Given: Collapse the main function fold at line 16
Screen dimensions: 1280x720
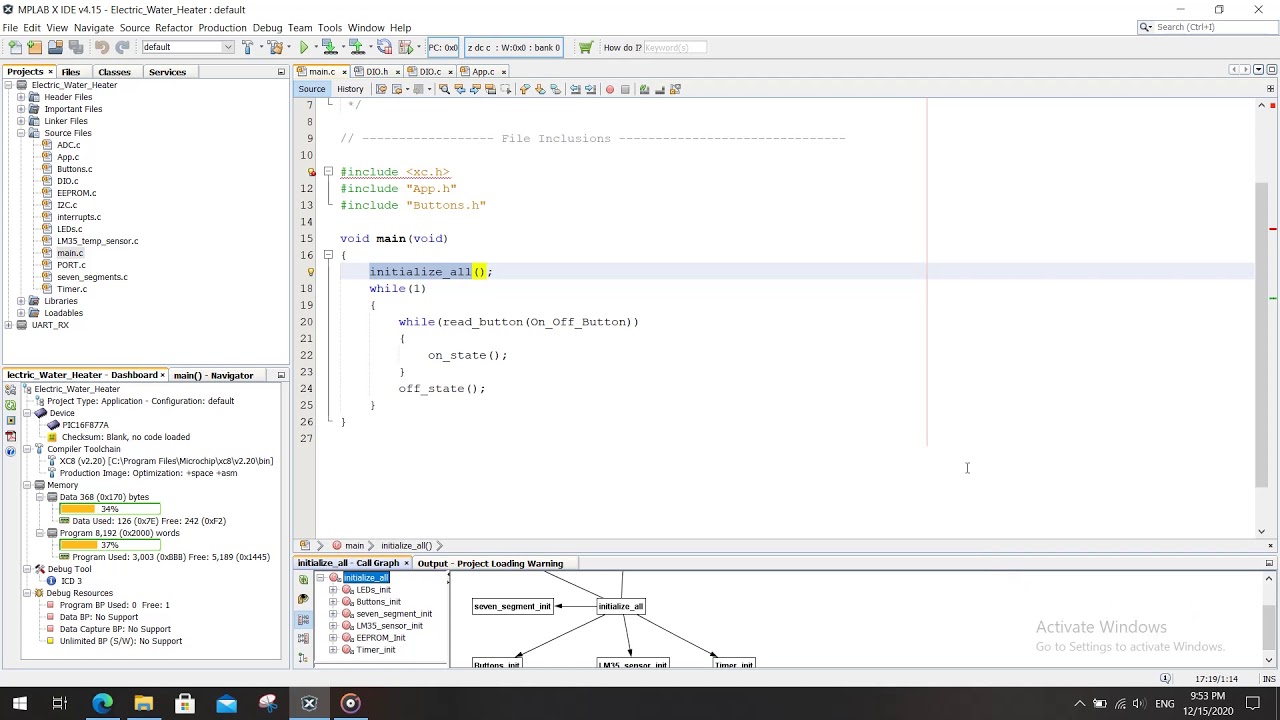Looking at the screenshot, I should (328, 255).
